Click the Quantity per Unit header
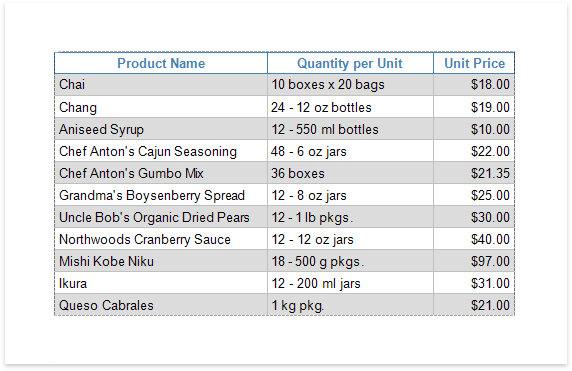The image size is (572, 371). [x=350, y=63]
